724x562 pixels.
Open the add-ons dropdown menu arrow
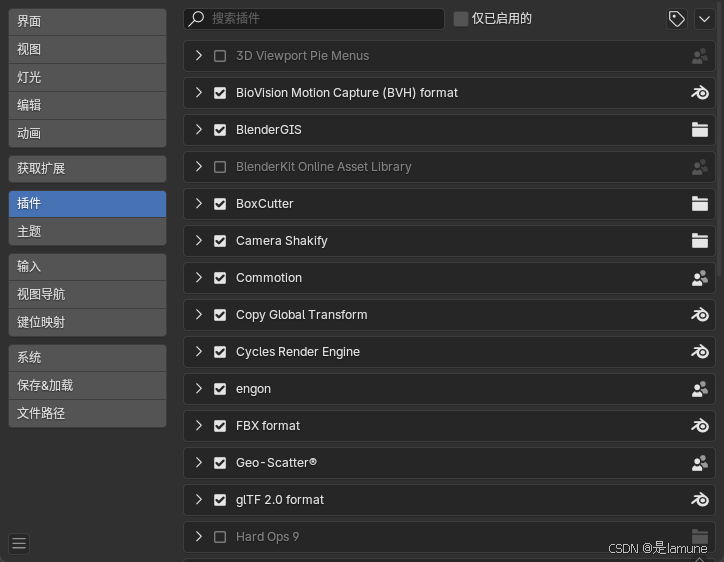(704, 19)
